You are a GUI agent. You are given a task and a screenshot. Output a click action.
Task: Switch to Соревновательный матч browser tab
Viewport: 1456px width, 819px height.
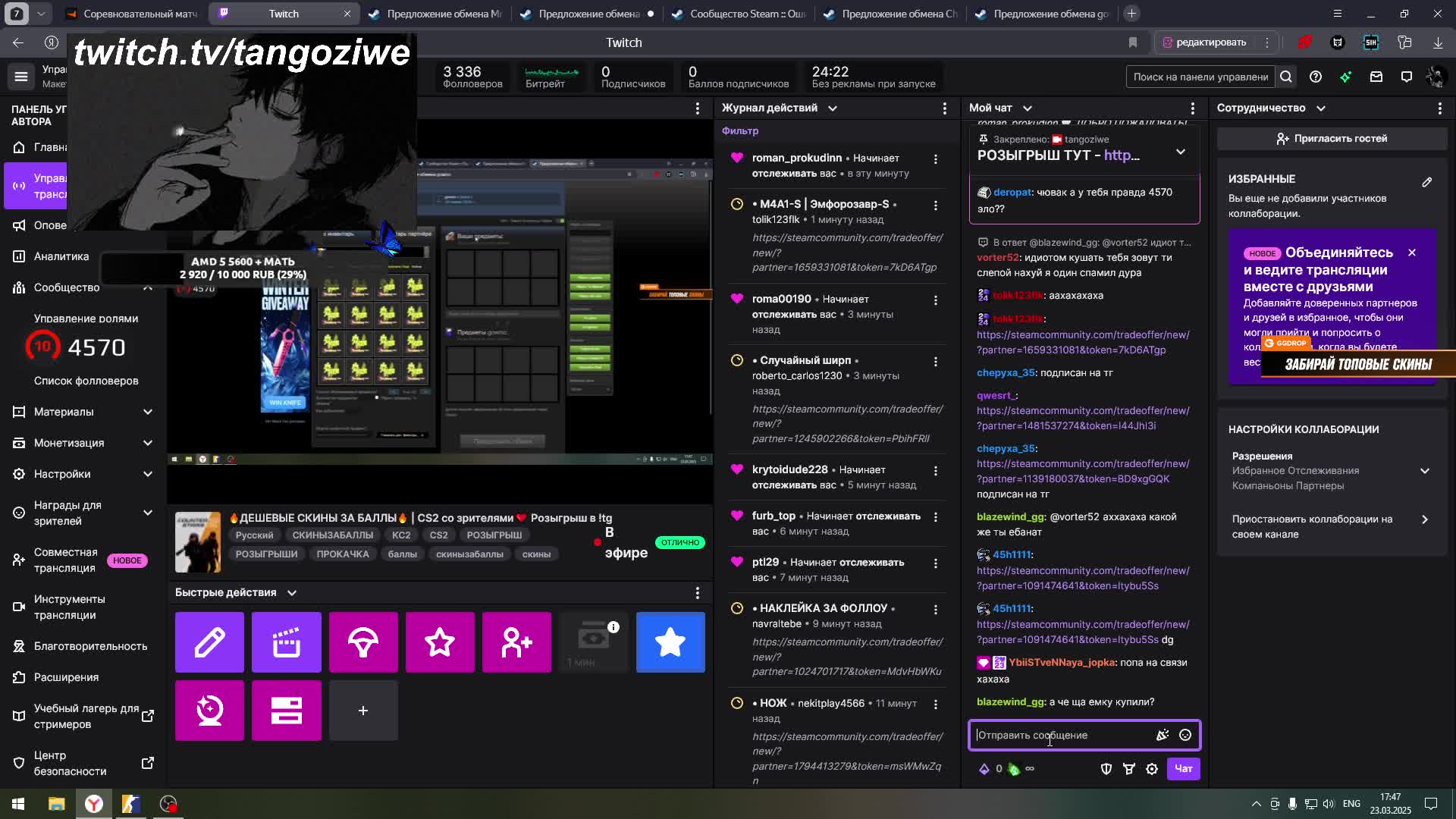pos(132,14)
